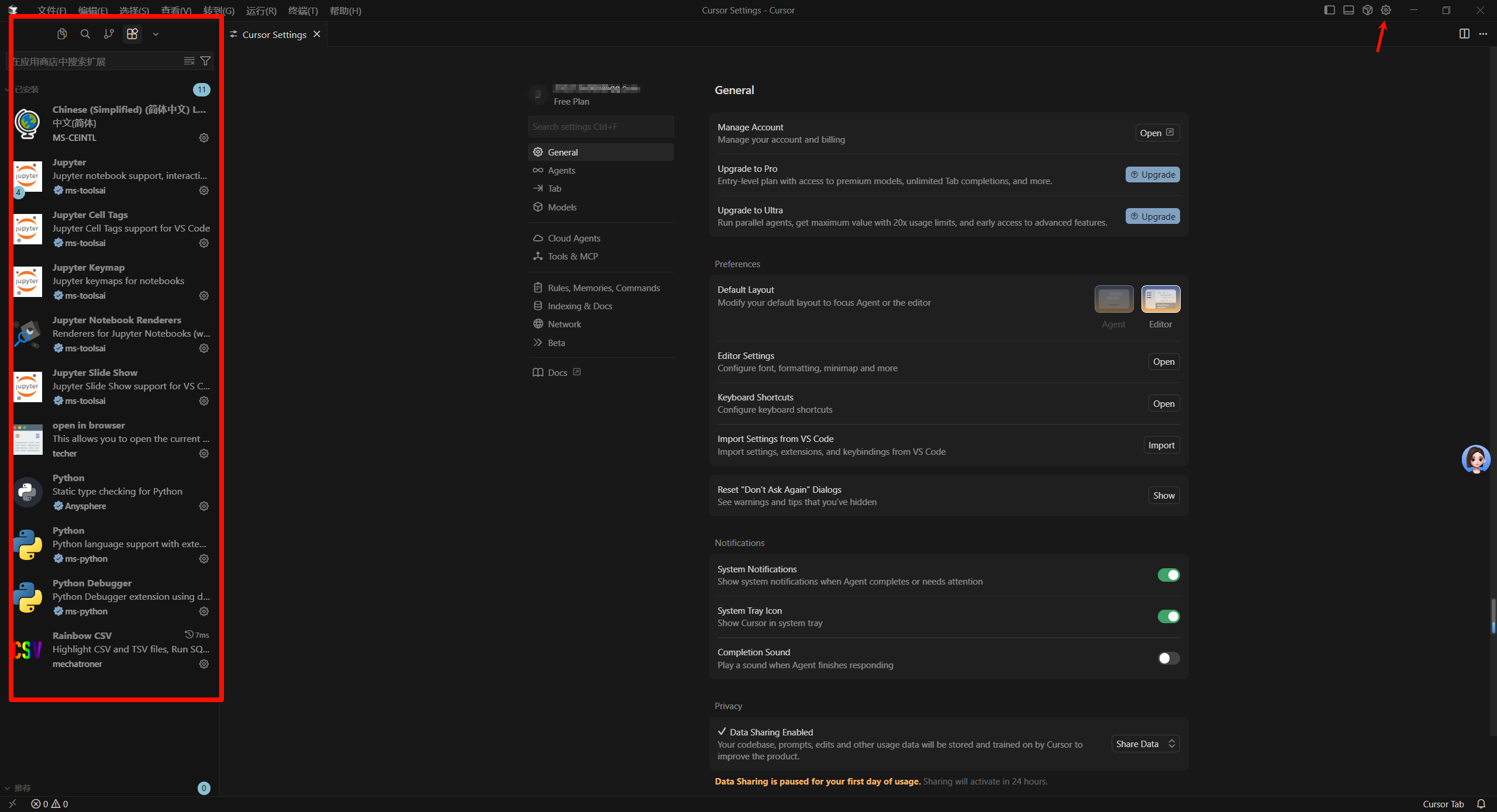
Task: Select Models in settings navigation
Action: tap(562, 207)
